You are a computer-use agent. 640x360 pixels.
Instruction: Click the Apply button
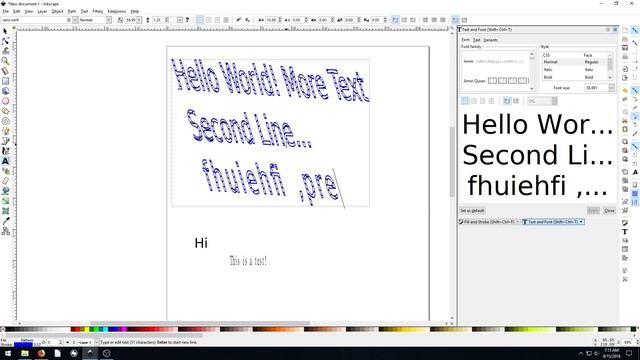[x=593, y=211]
